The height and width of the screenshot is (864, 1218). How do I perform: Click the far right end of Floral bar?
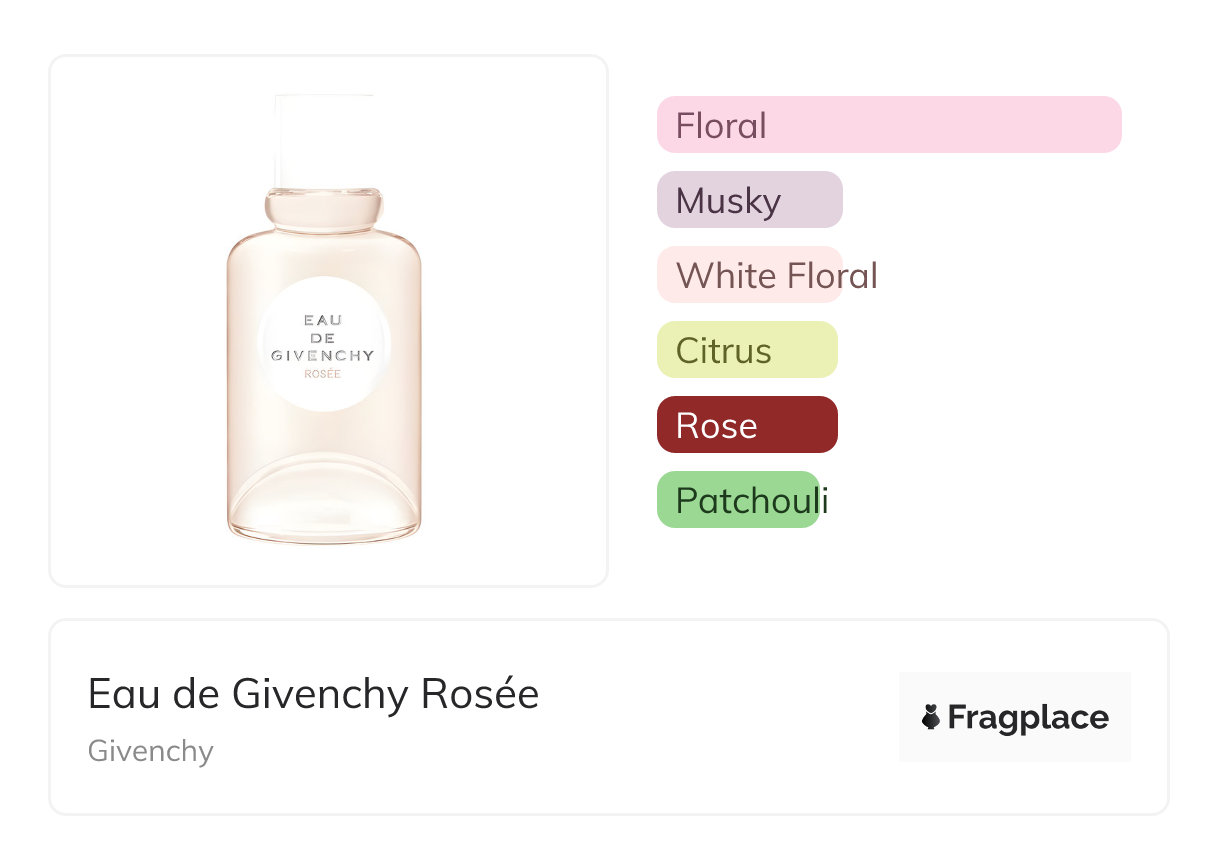(x=1110, y=125)
